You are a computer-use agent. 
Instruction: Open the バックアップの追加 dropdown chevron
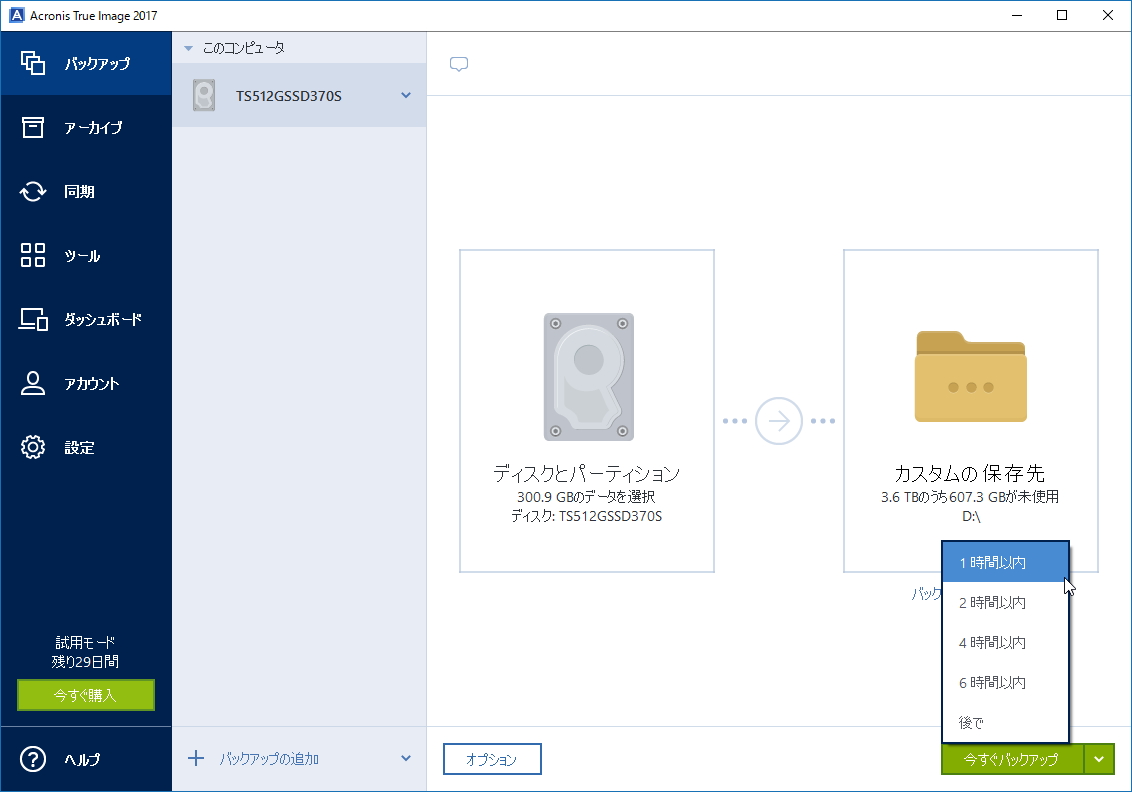pos(406,759)
